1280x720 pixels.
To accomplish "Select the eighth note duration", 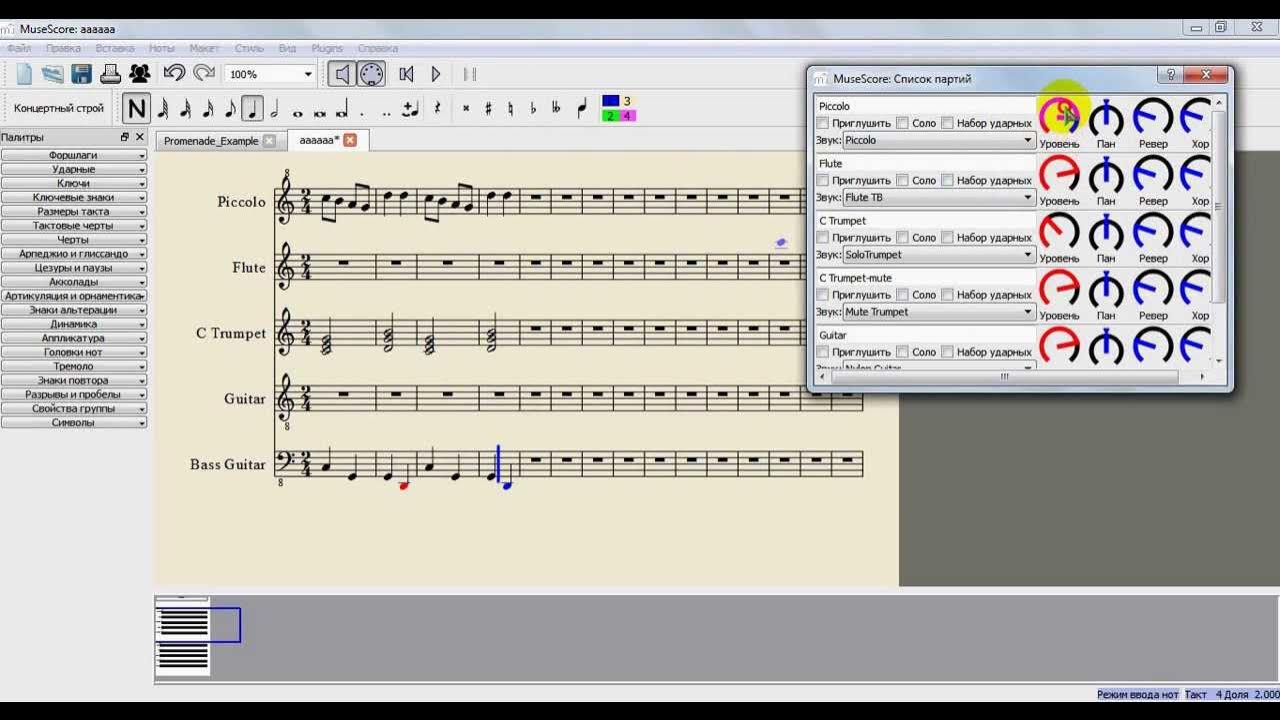I will coord(230,108).
